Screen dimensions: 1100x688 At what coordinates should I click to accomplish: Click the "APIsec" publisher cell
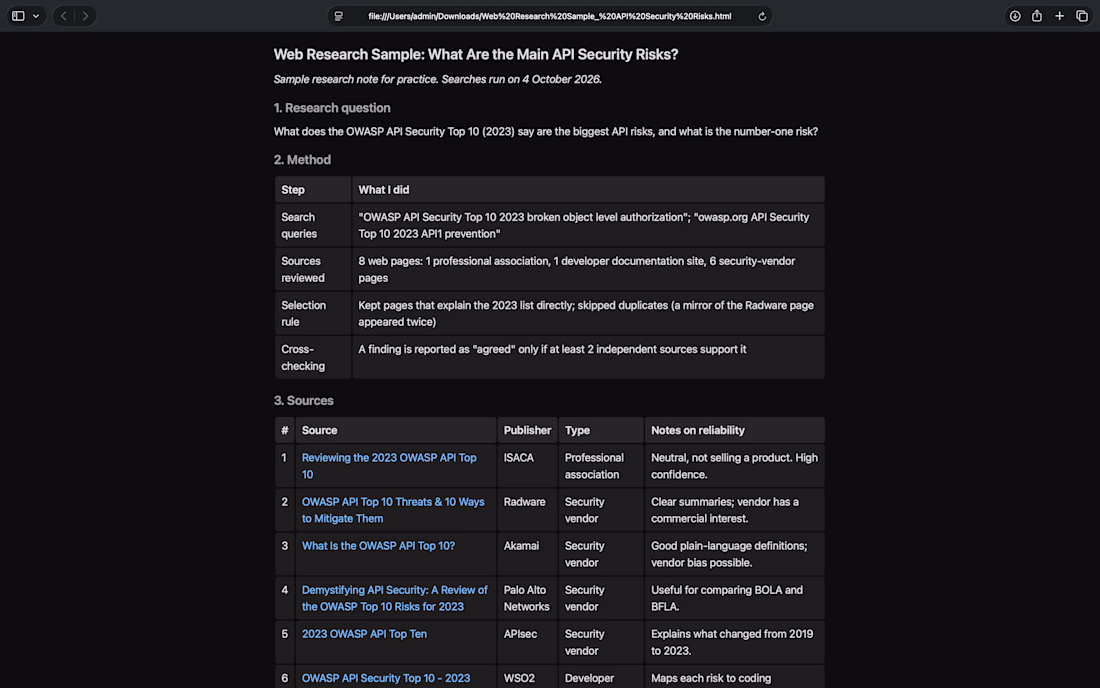click(528, 642)
